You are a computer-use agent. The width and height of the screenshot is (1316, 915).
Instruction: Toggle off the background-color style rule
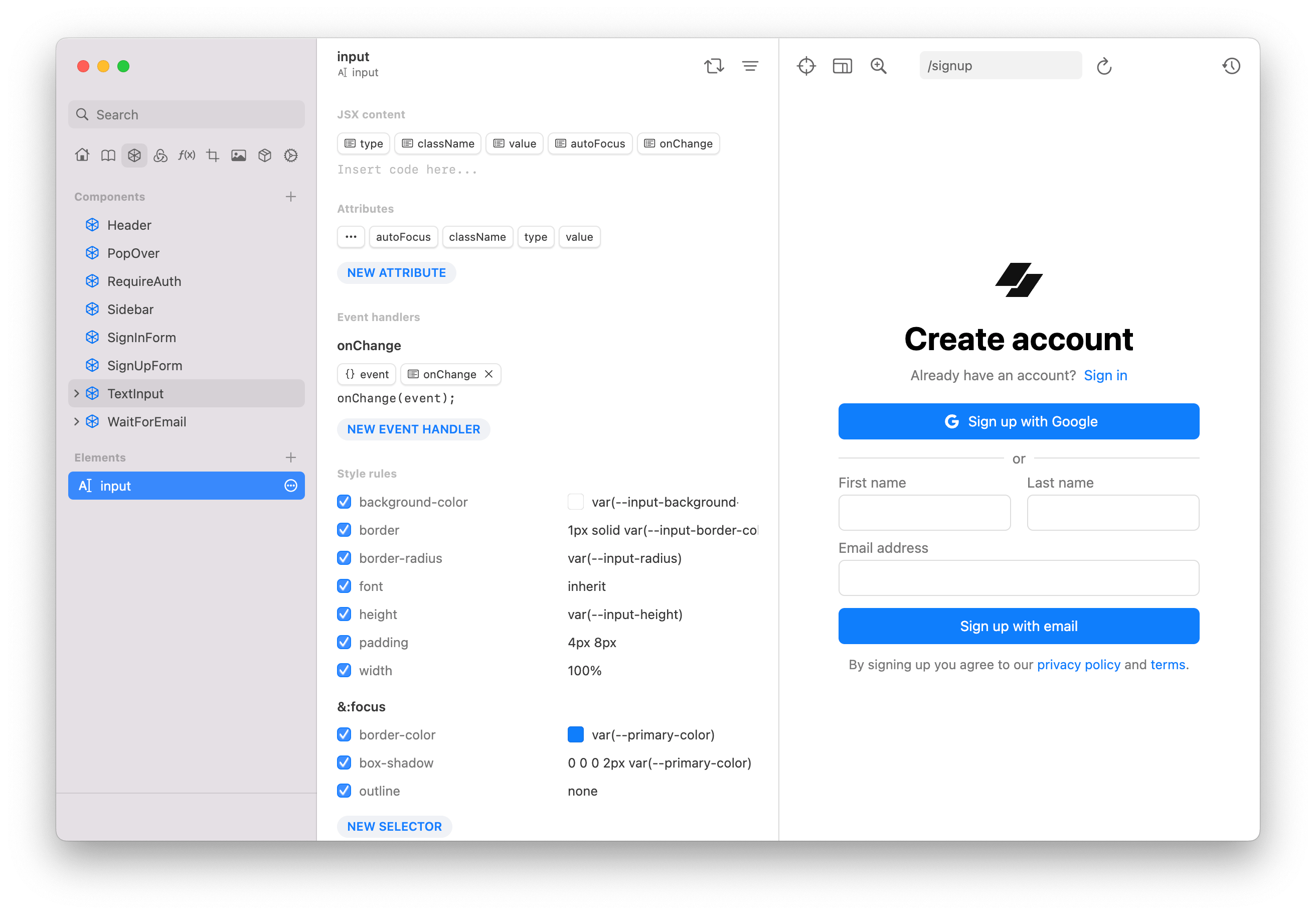click(x=344, y=502)
